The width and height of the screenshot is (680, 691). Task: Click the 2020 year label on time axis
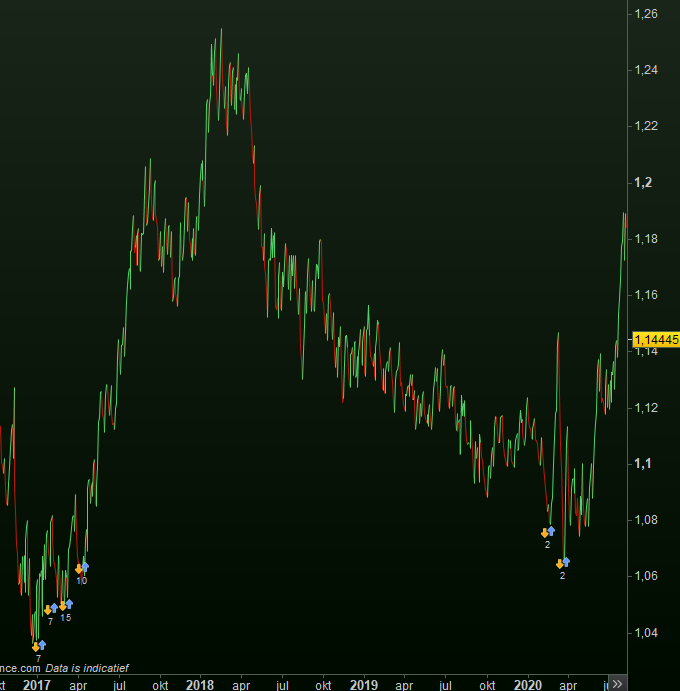click(x=528, y=685)
